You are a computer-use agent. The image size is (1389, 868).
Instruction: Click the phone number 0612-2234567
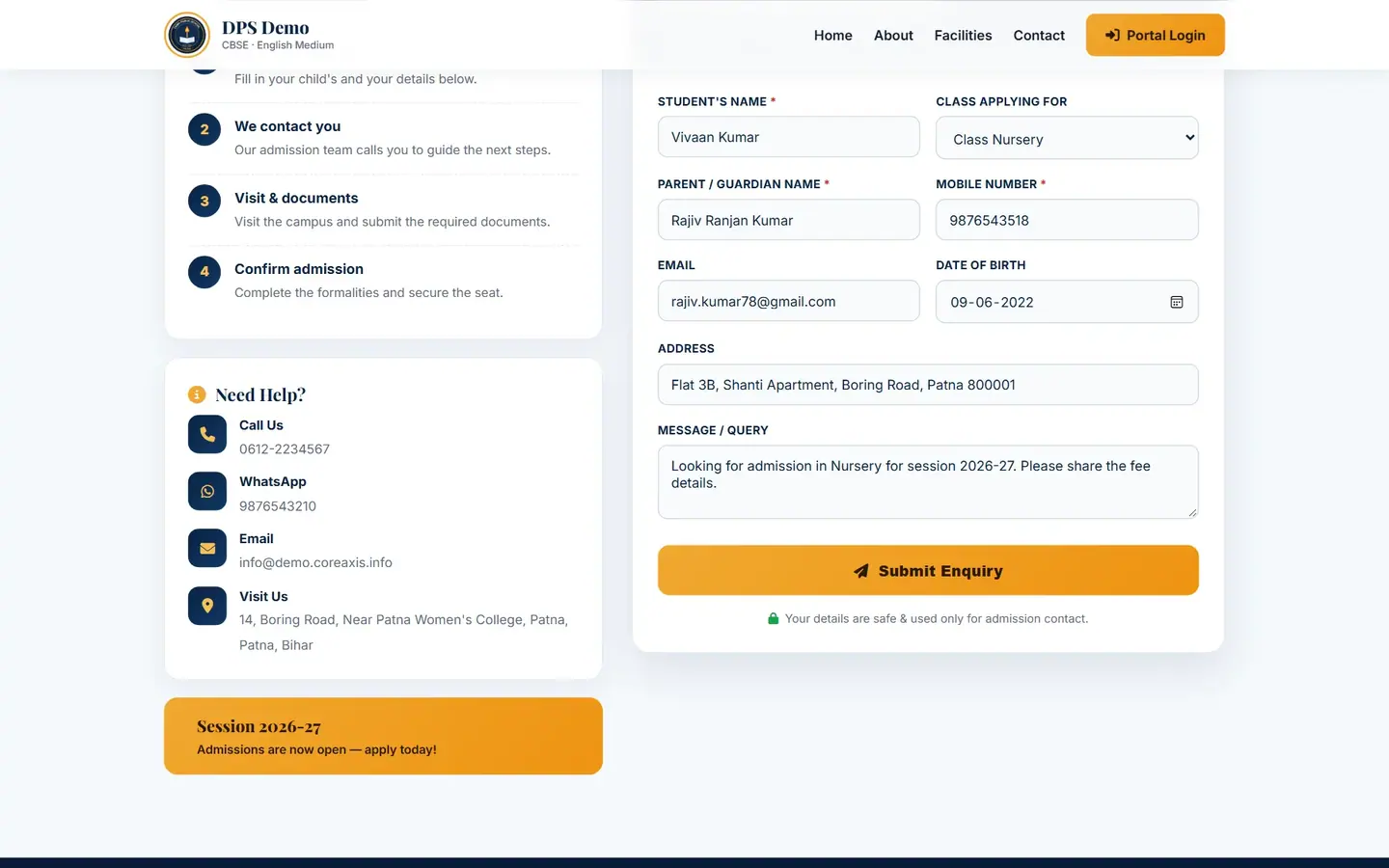(285, 449)
